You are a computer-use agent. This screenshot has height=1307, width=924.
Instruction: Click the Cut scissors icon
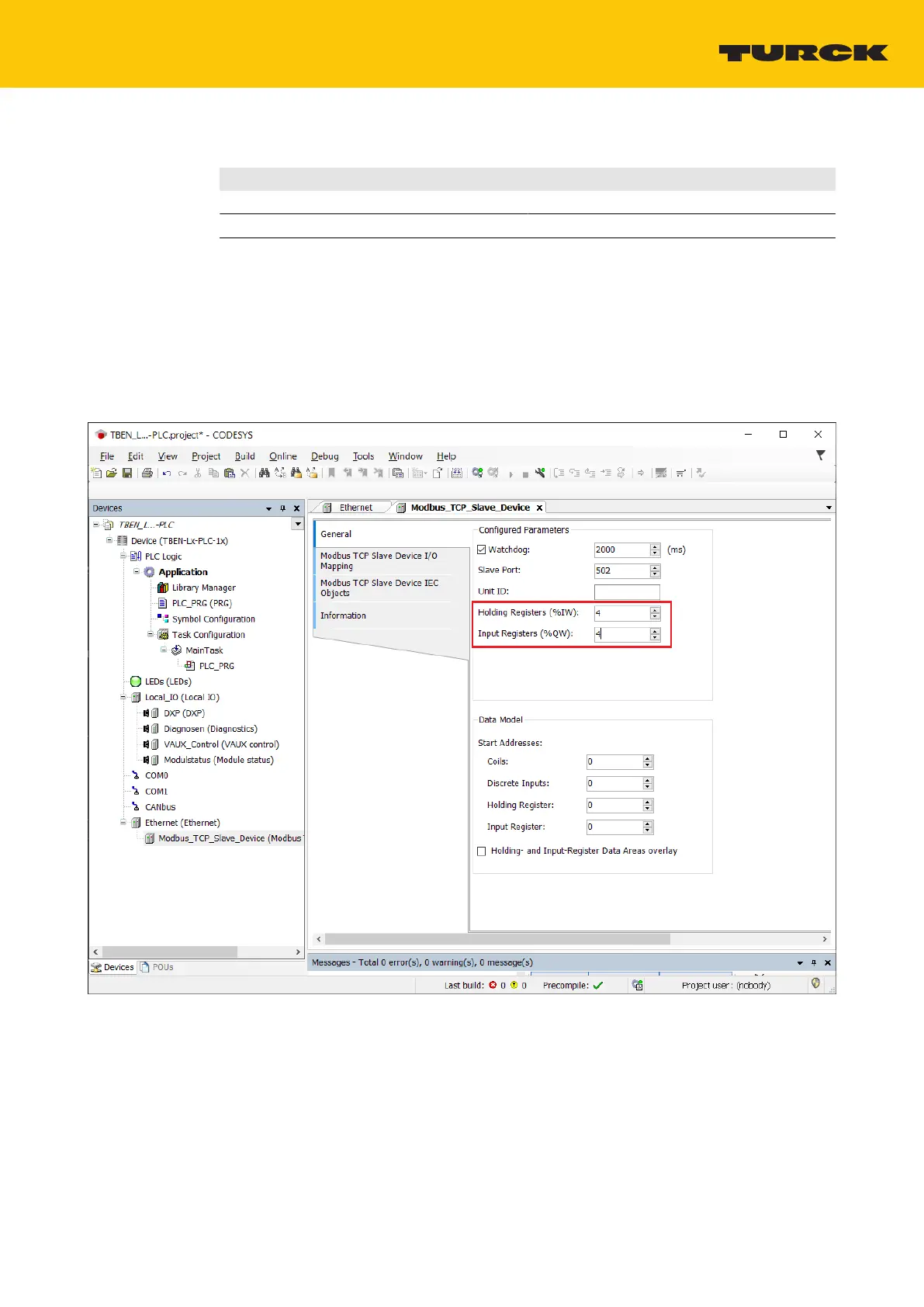198,473
